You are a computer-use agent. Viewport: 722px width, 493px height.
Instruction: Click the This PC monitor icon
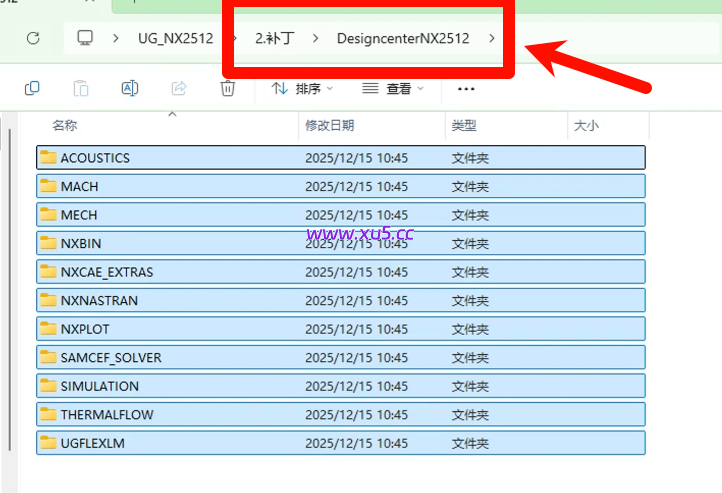[85, 38]
